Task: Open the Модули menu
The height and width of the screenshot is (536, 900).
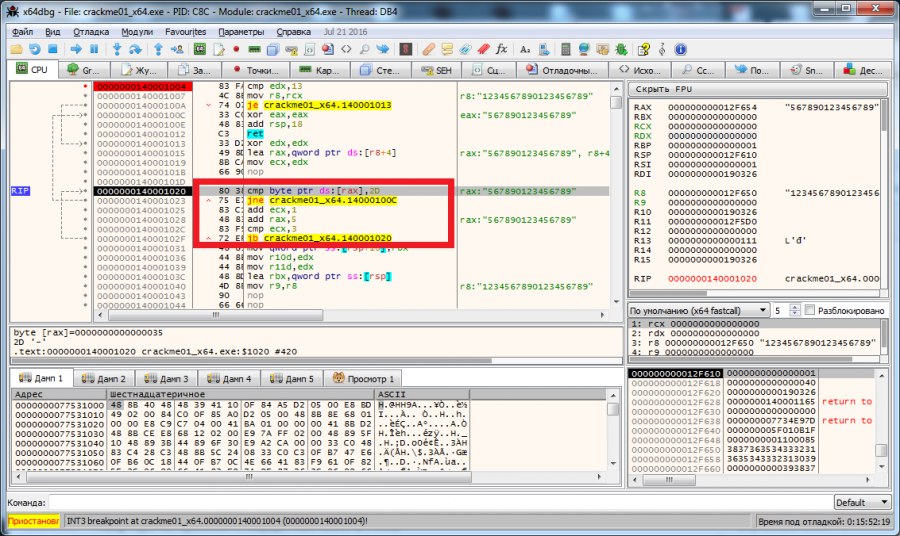Action: [x=137, y=32]
